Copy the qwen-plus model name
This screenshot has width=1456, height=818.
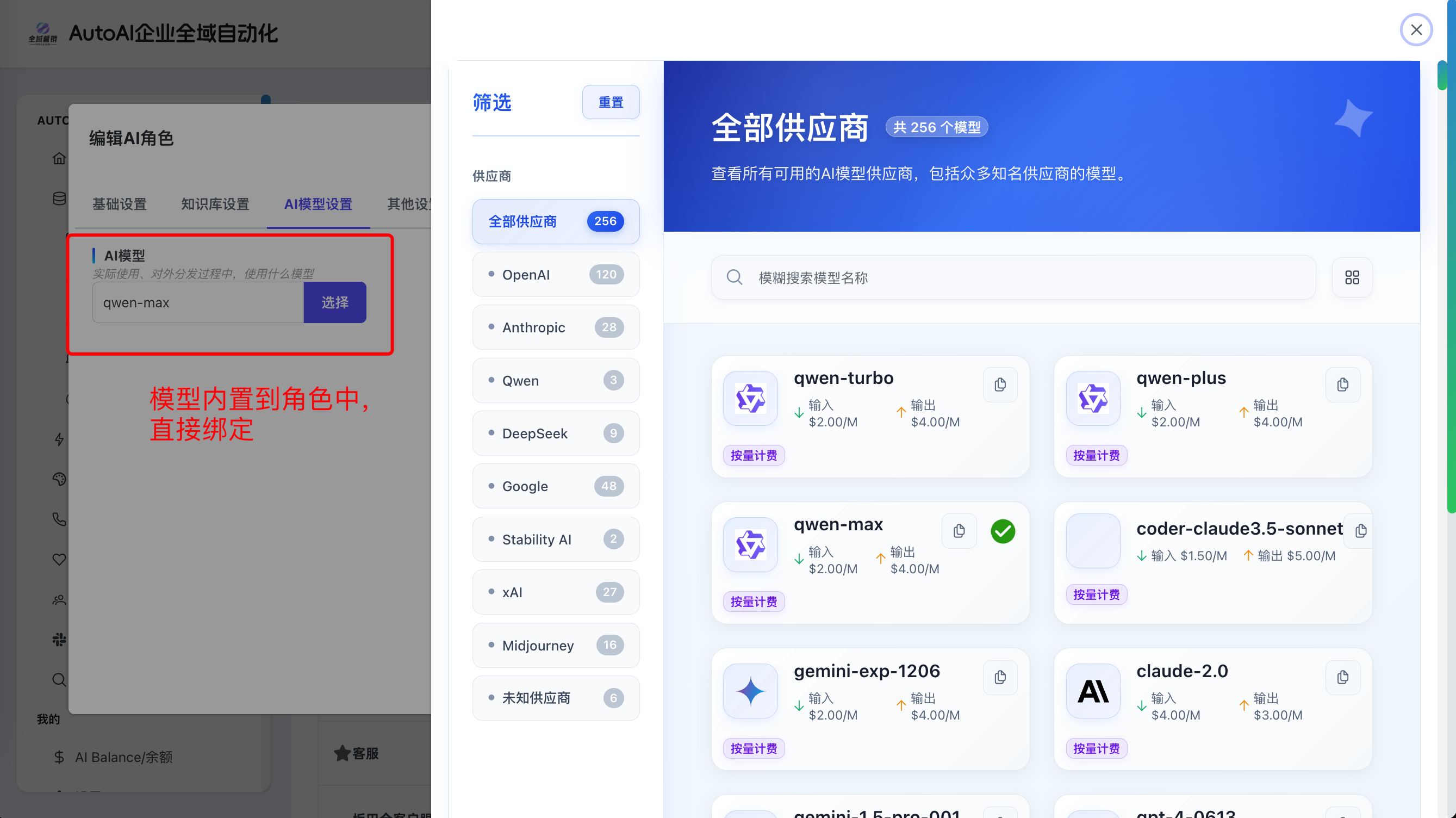click(x=1342, y=385)
